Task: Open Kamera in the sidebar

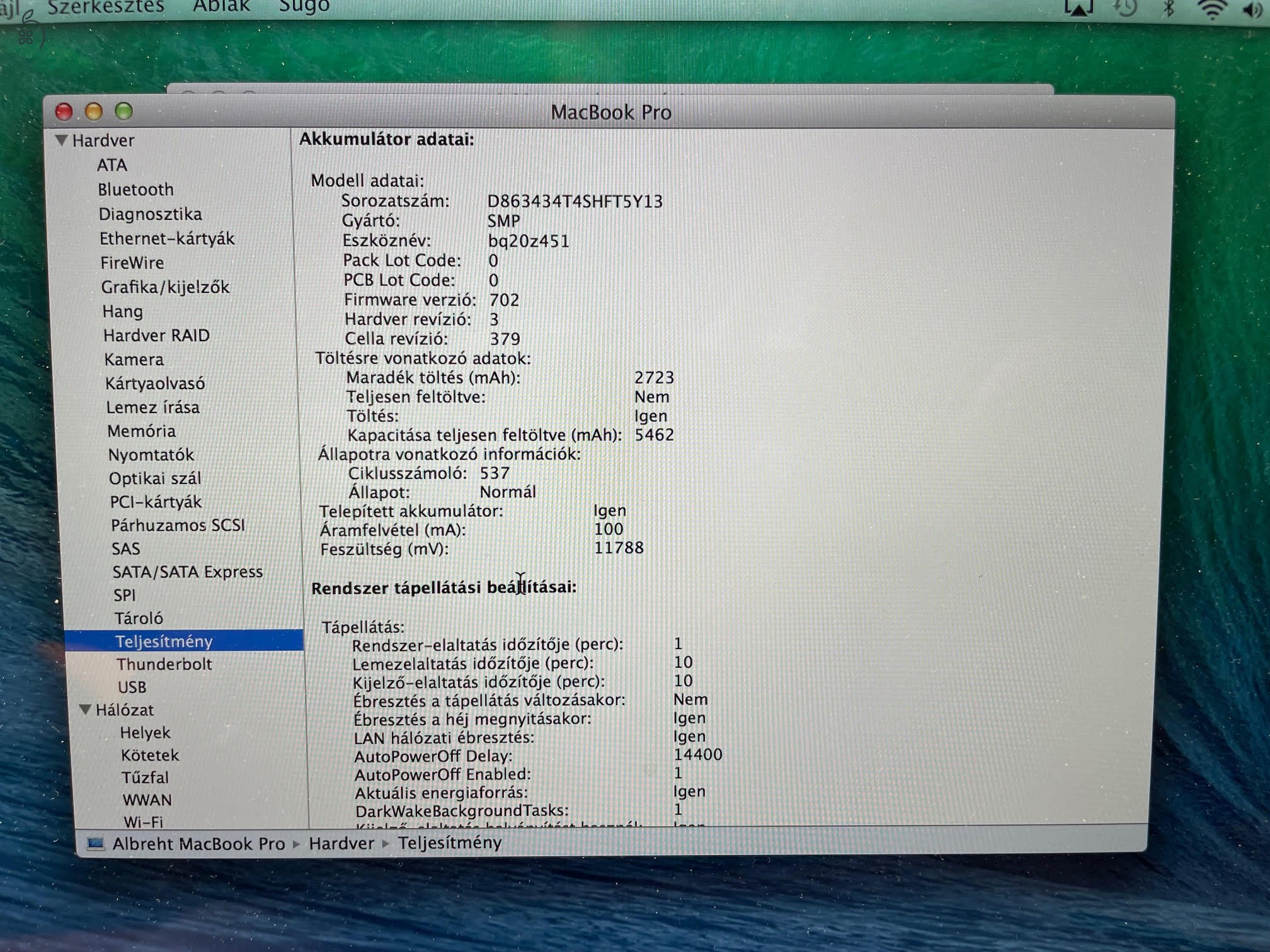Action: 134,359
